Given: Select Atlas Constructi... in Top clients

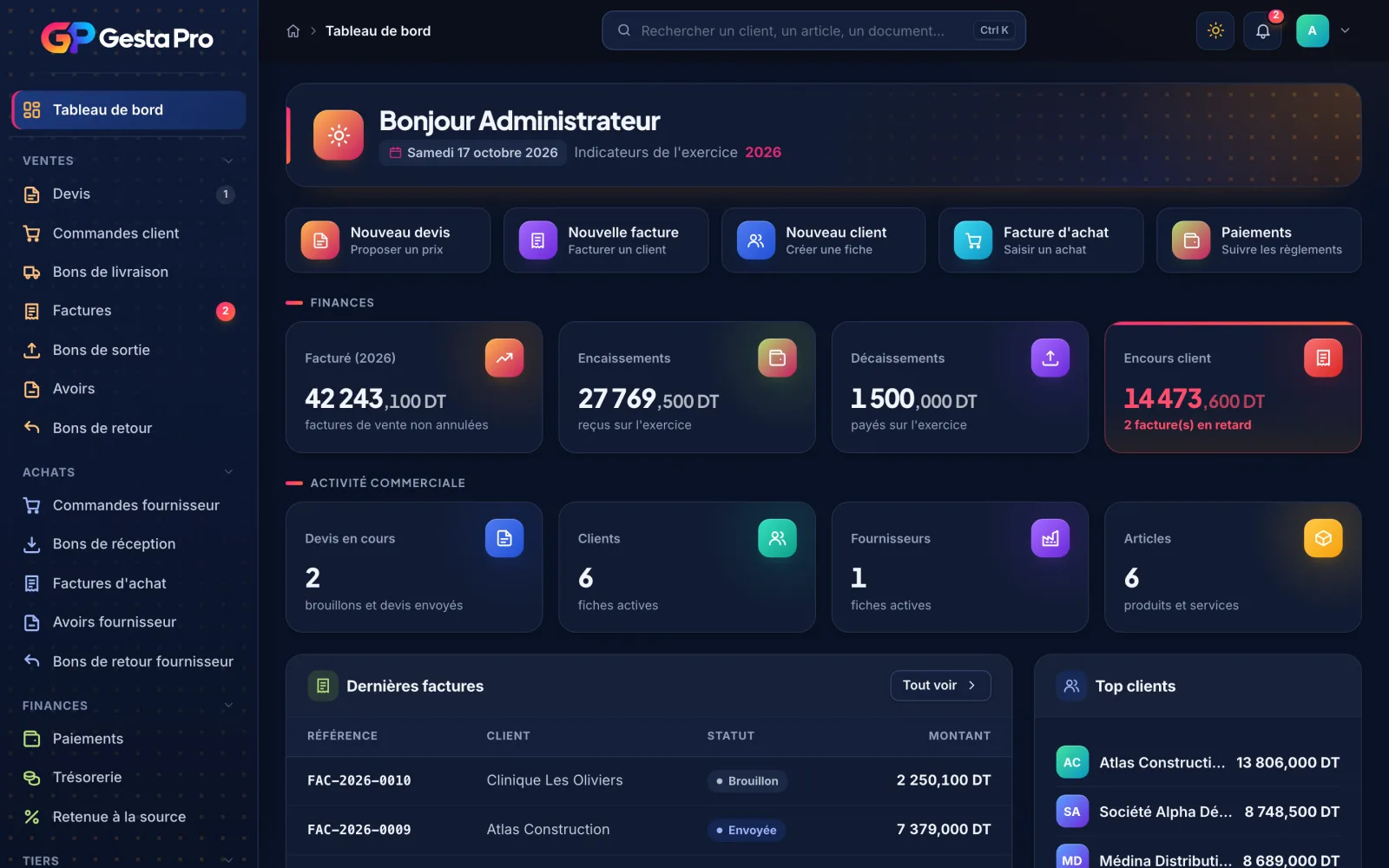Looking at the screenshot, I should click(1198, 762).
